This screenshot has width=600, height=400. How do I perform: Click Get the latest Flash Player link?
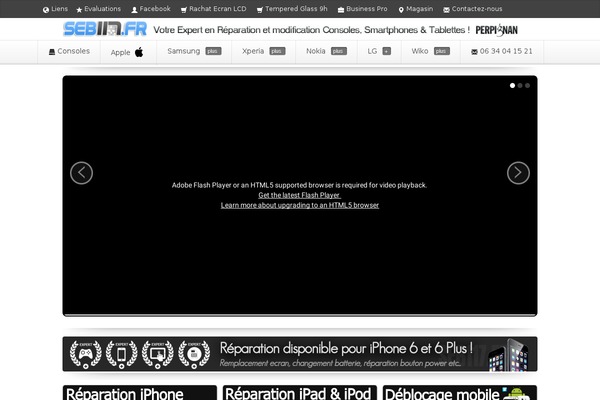(x=299, y=195)
